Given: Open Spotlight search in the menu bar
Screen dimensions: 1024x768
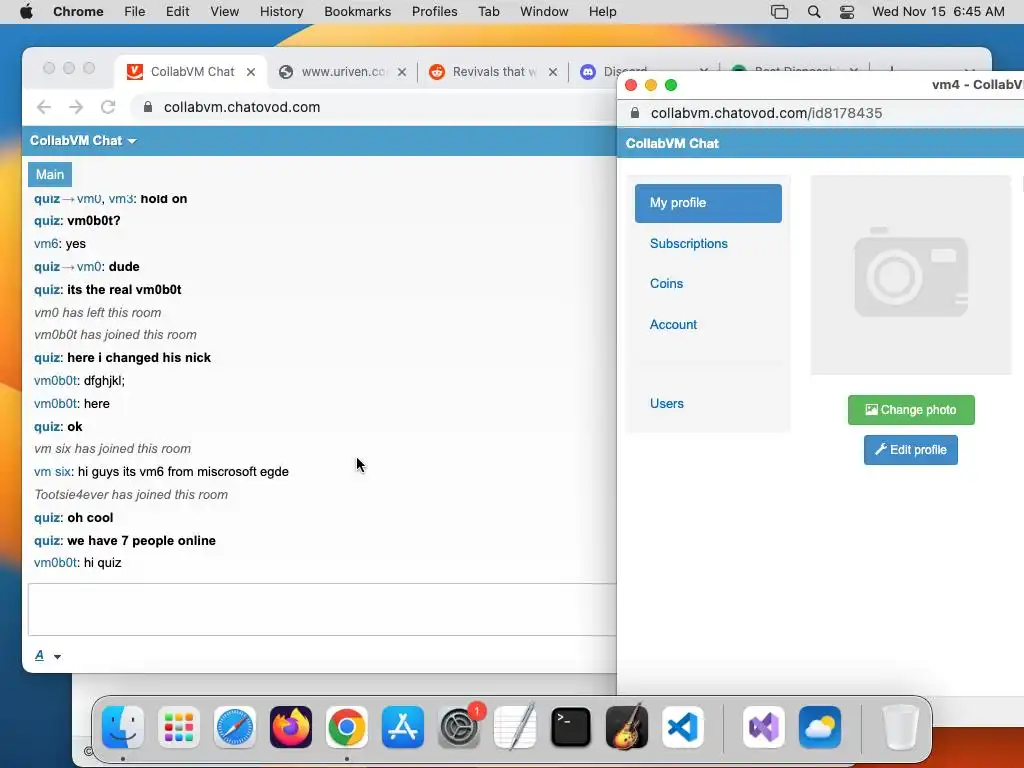Looking at the screenshot, I should (814, 11).
